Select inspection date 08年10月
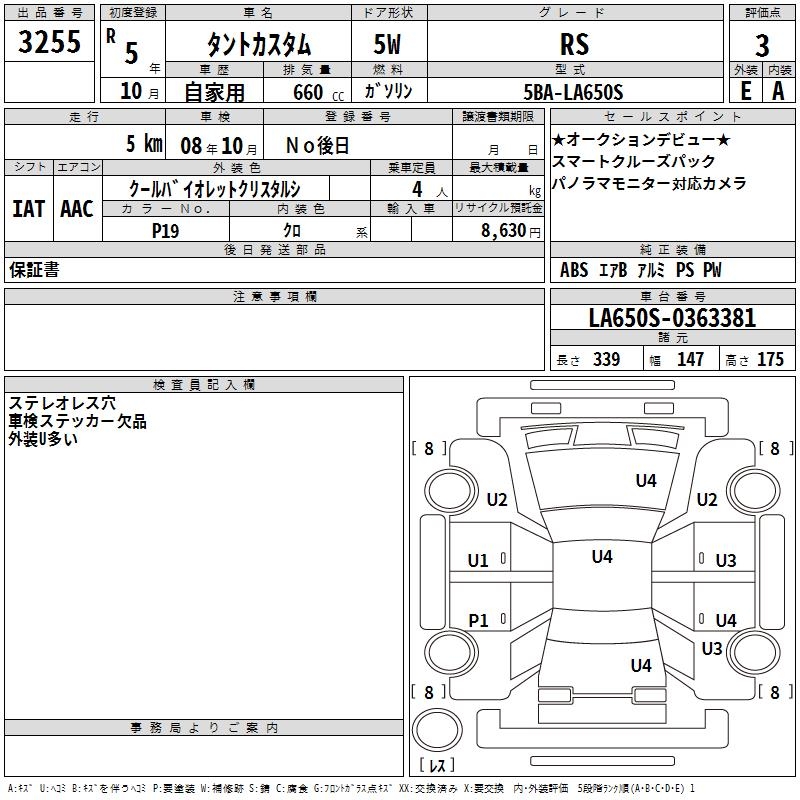The width and height of the screenshot is (800, 800). [219, 146]
